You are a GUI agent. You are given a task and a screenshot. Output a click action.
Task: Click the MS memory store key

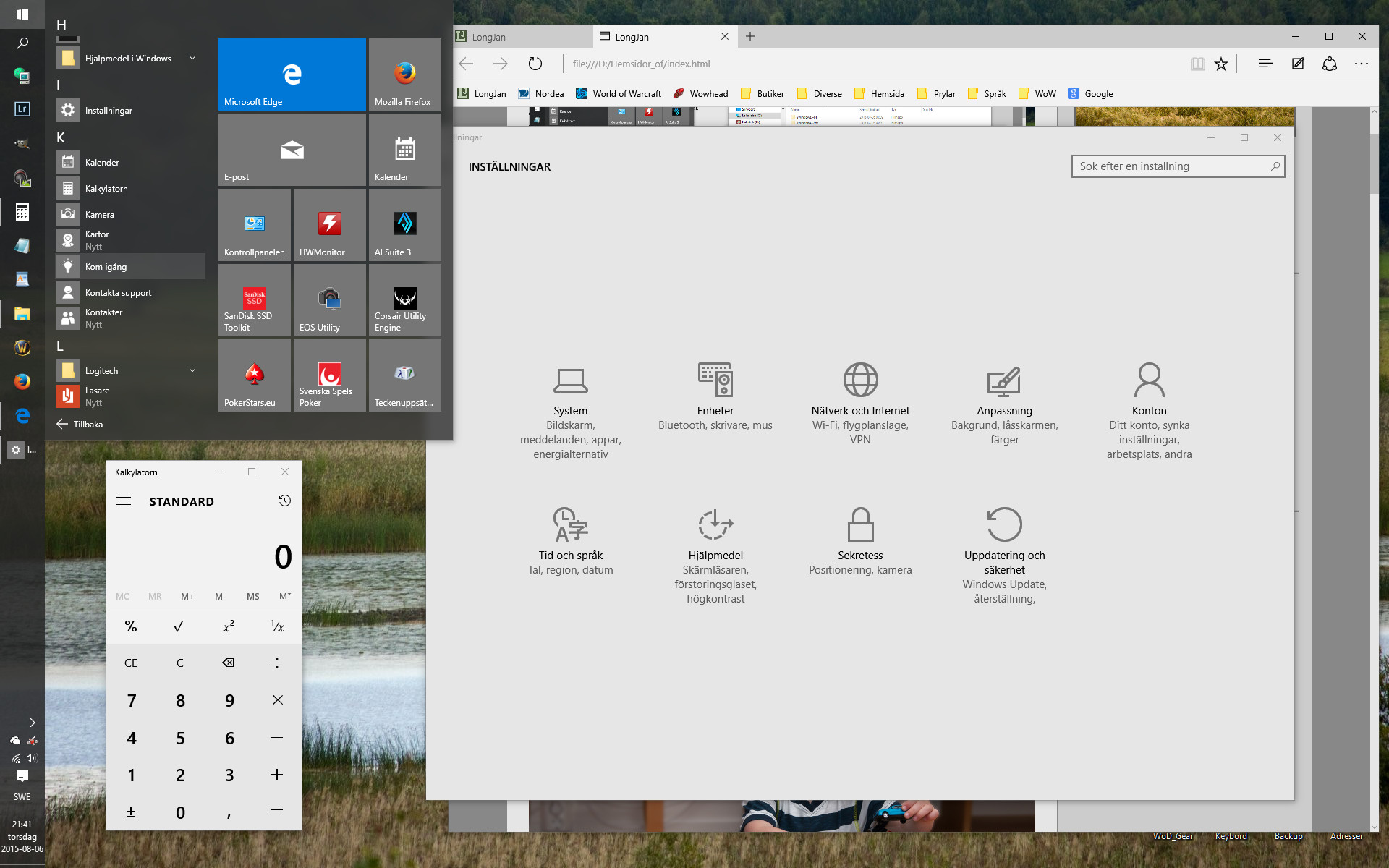[252, 596]
